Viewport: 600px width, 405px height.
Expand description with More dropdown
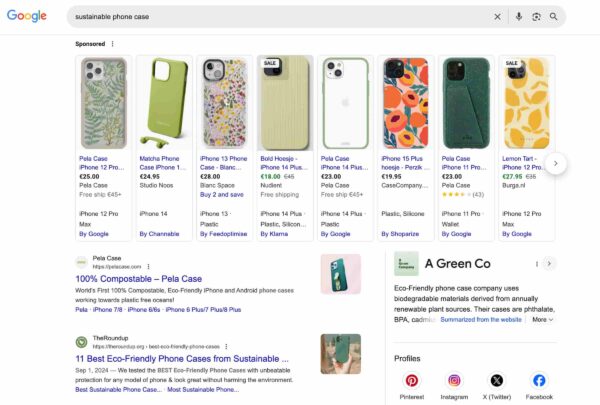pyautogui.click(x=543, y=320)
